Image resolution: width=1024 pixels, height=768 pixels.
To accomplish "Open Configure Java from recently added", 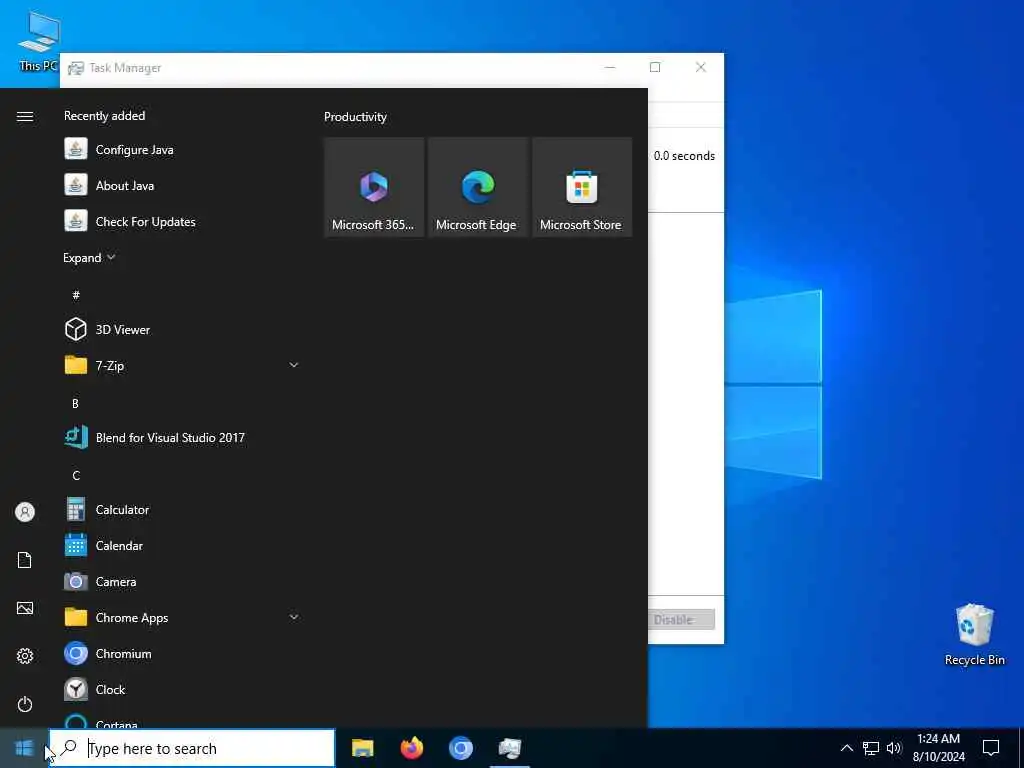I will pyautogui.click(x=181, y=150).
